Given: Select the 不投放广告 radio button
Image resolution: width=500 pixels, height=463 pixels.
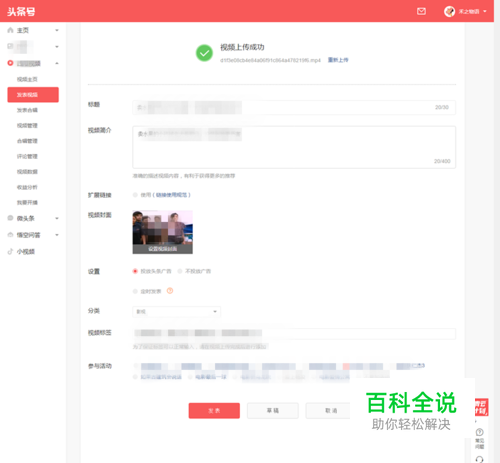Looking at the screenshot, I should click(x=180, y=271).
